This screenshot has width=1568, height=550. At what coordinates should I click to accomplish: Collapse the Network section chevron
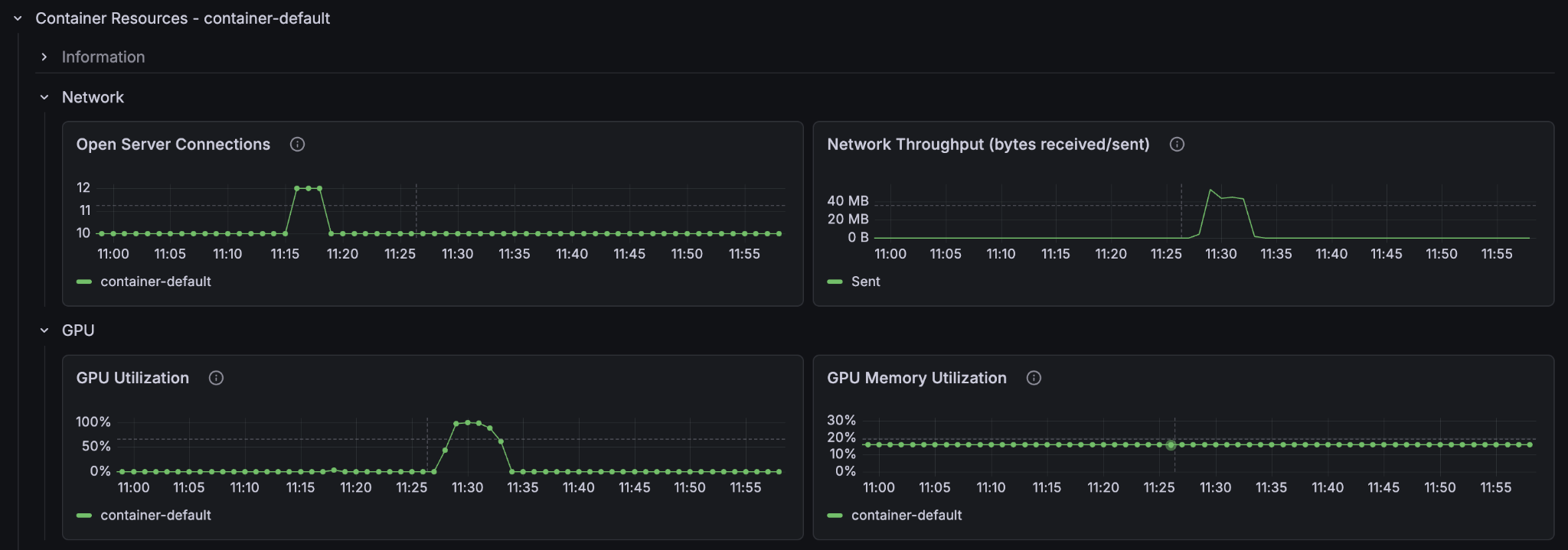44,97
